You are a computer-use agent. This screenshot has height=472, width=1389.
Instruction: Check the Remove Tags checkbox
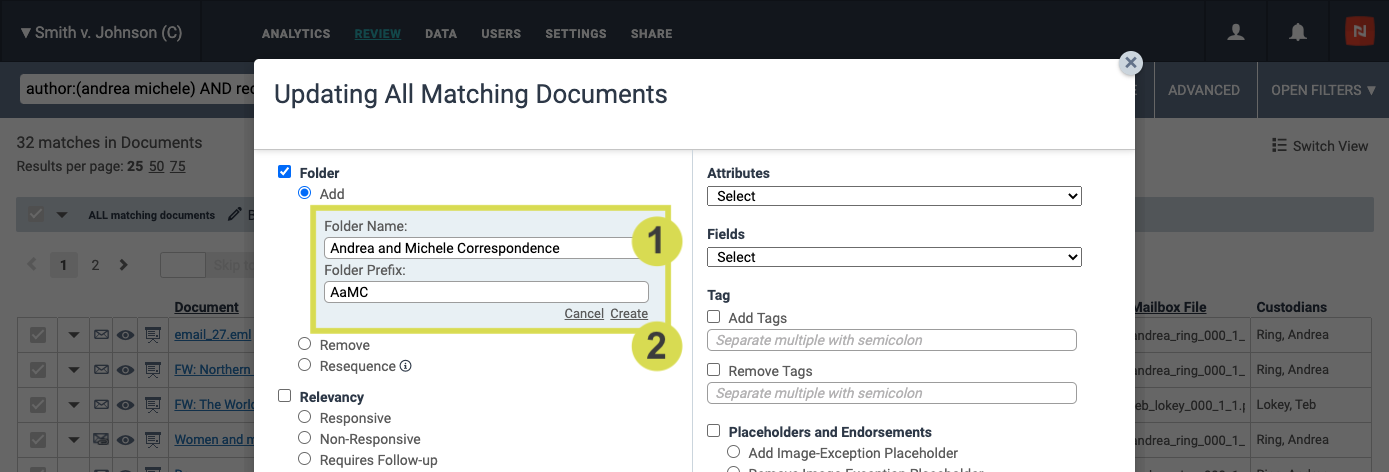pos(714,370)
